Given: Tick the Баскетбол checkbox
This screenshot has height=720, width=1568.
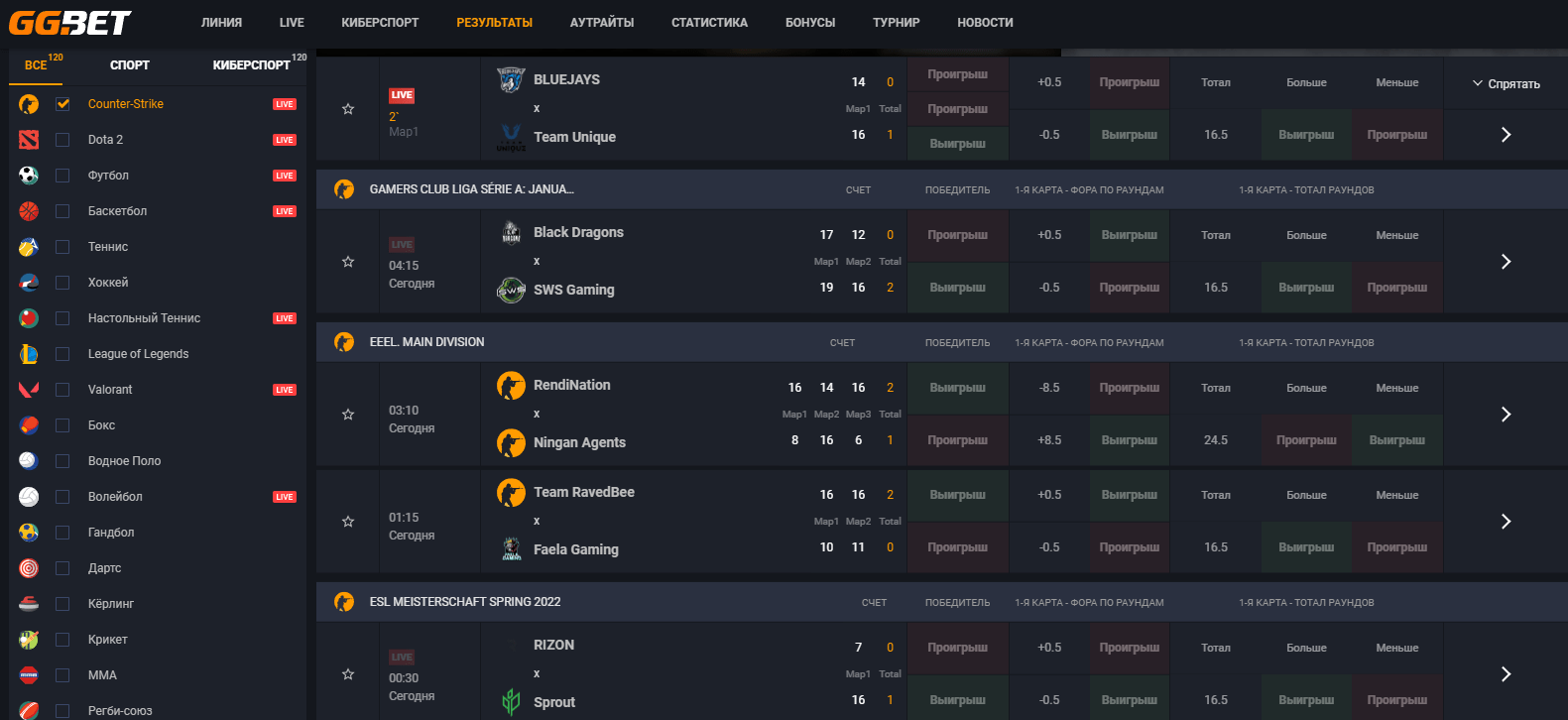Looking at the screenshot, I should point(62,211).
